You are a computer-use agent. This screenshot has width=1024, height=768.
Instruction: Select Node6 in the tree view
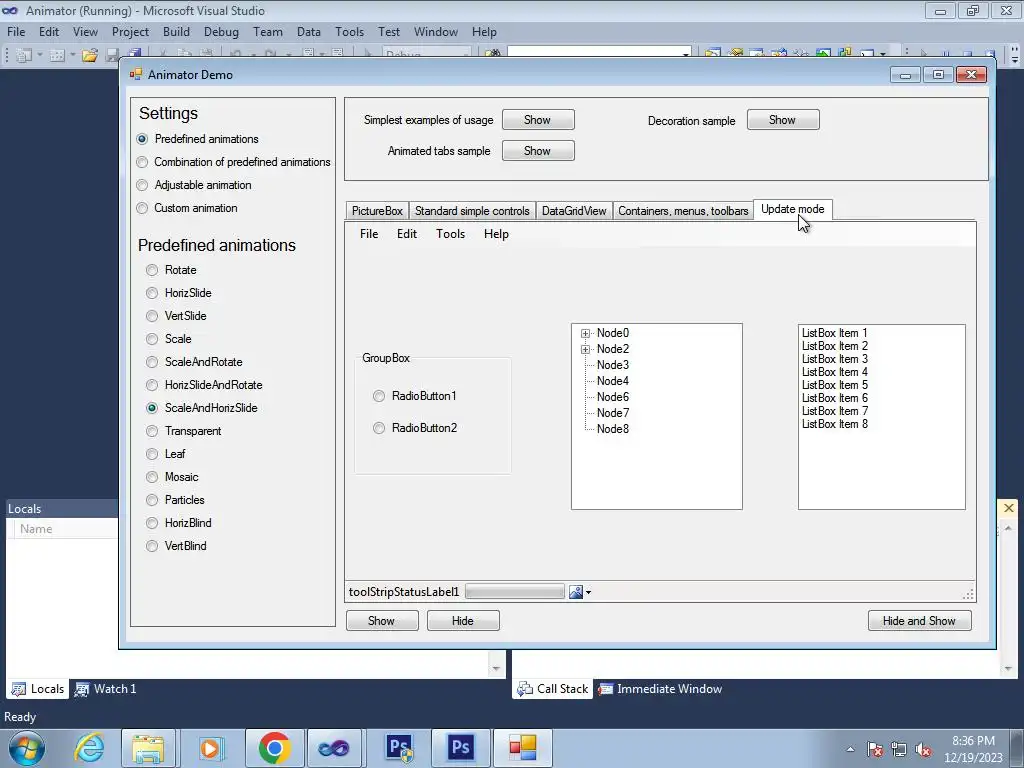613,397
